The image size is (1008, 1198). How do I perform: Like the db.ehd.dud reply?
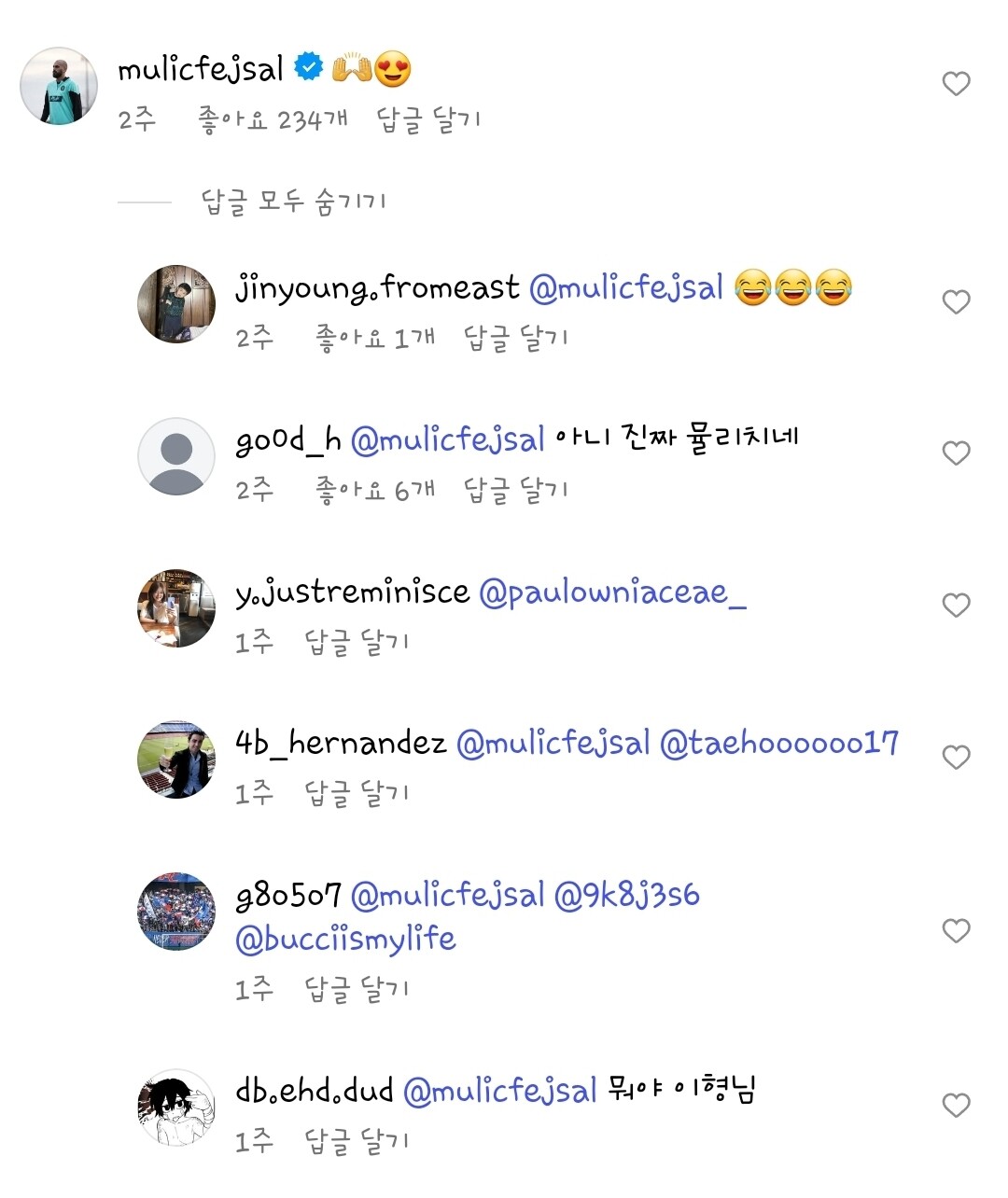tap(956, 1105)
